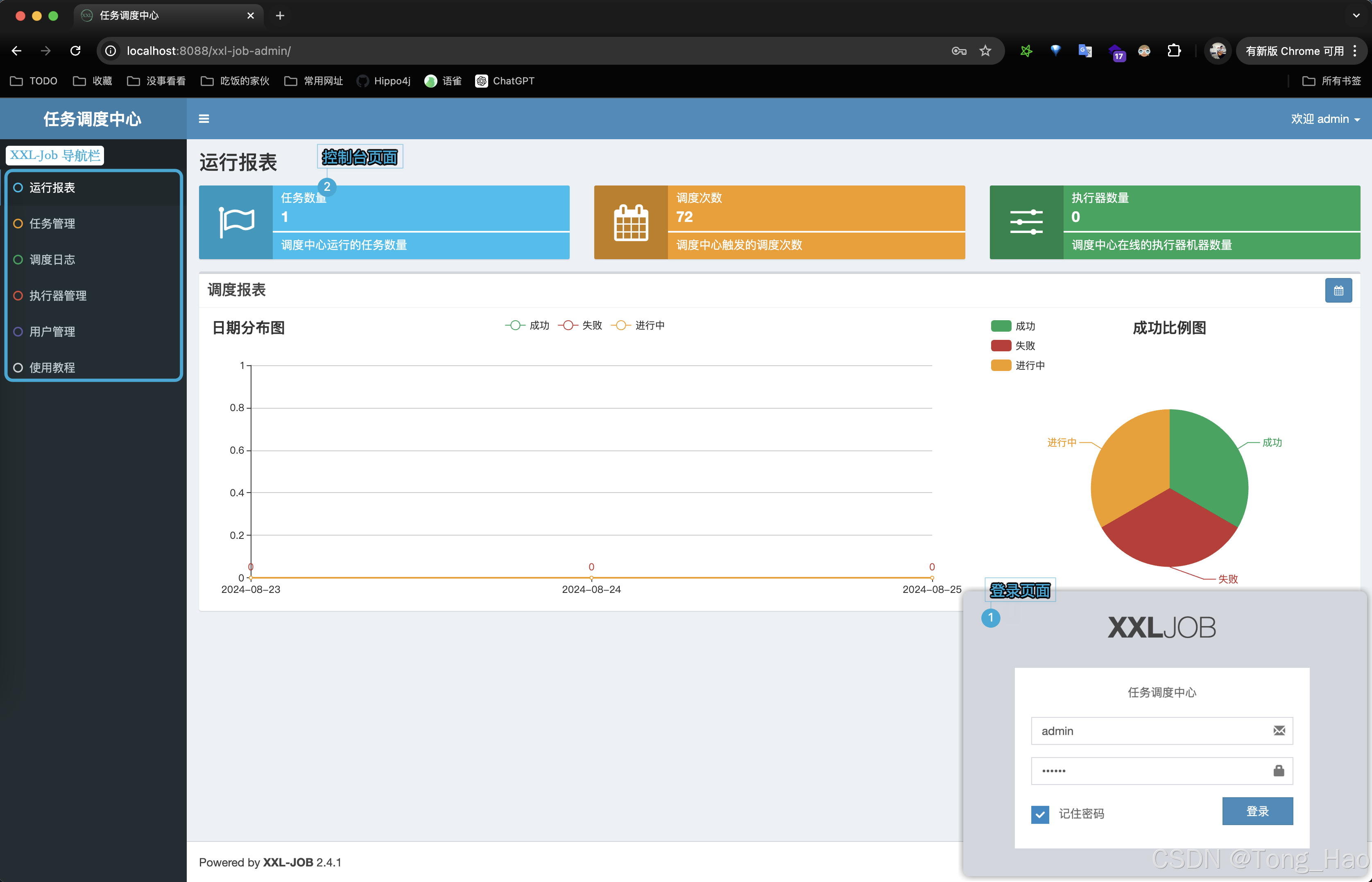Click the password key icon in address bar
The image size is (1372, 882).
(958, 51)
